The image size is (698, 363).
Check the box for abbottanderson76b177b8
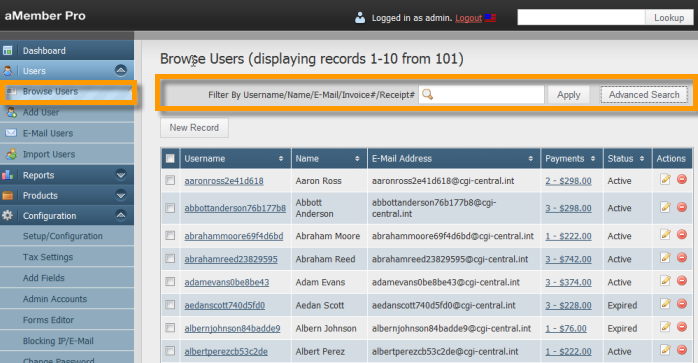(x=170, y=208)
